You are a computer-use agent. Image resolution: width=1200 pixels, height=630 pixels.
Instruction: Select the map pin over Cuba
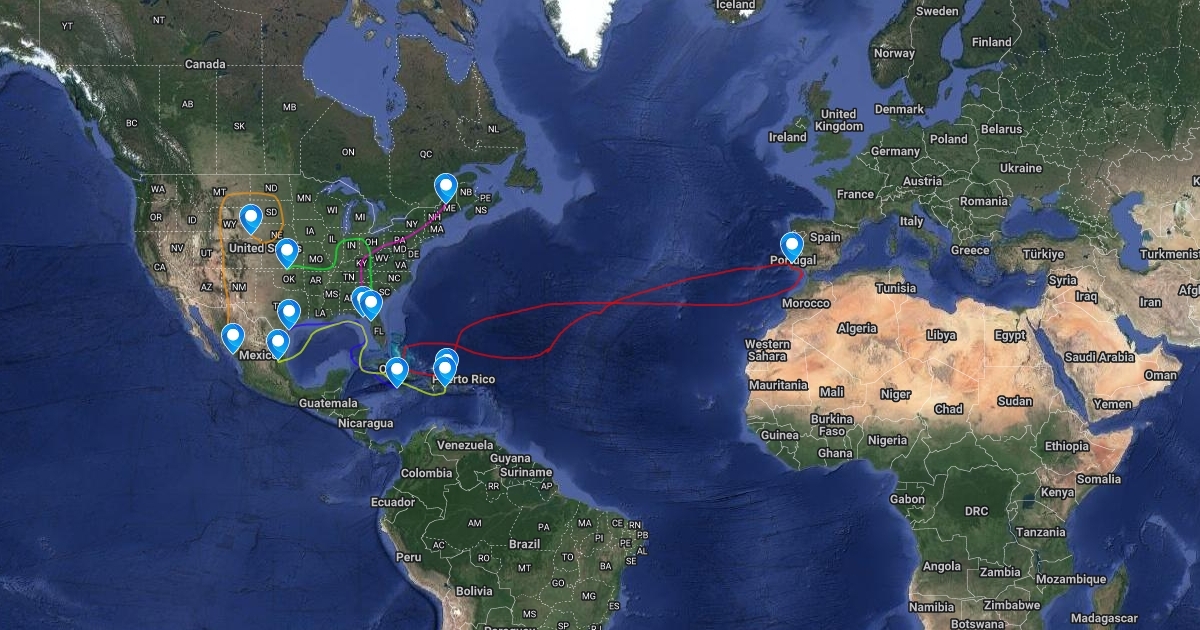[x=397, y=372]
